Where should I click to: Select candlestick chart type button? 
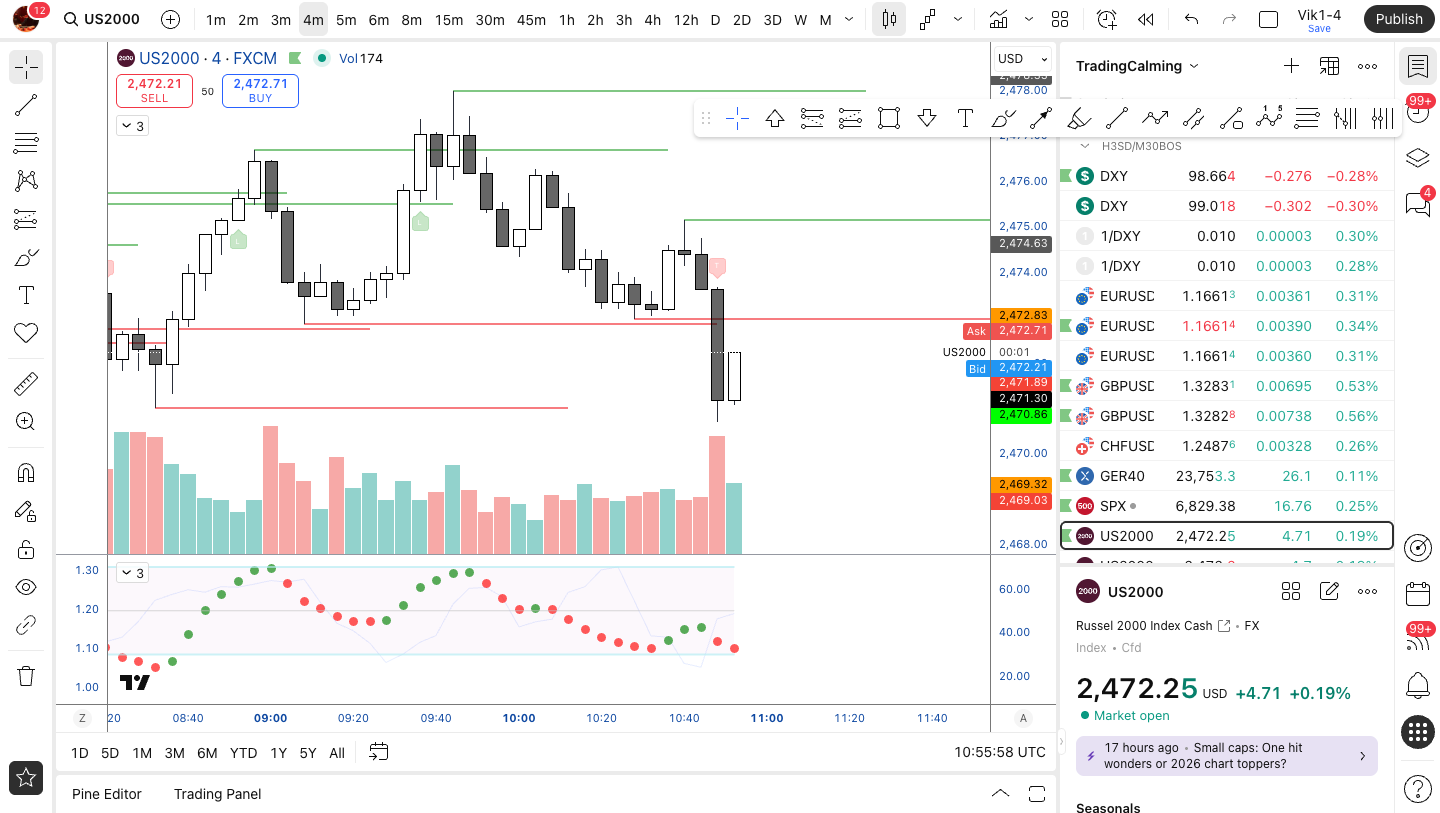coord(889,19)
